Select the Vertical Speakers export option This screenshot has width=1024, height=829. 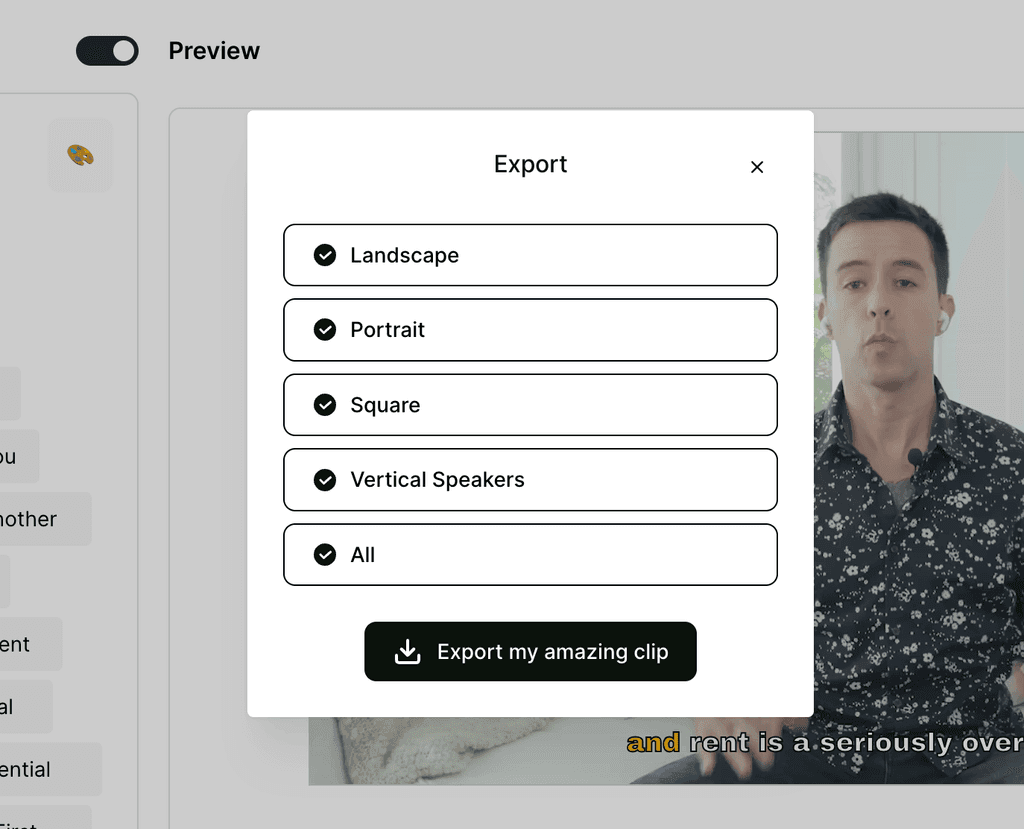pos(530,480)
